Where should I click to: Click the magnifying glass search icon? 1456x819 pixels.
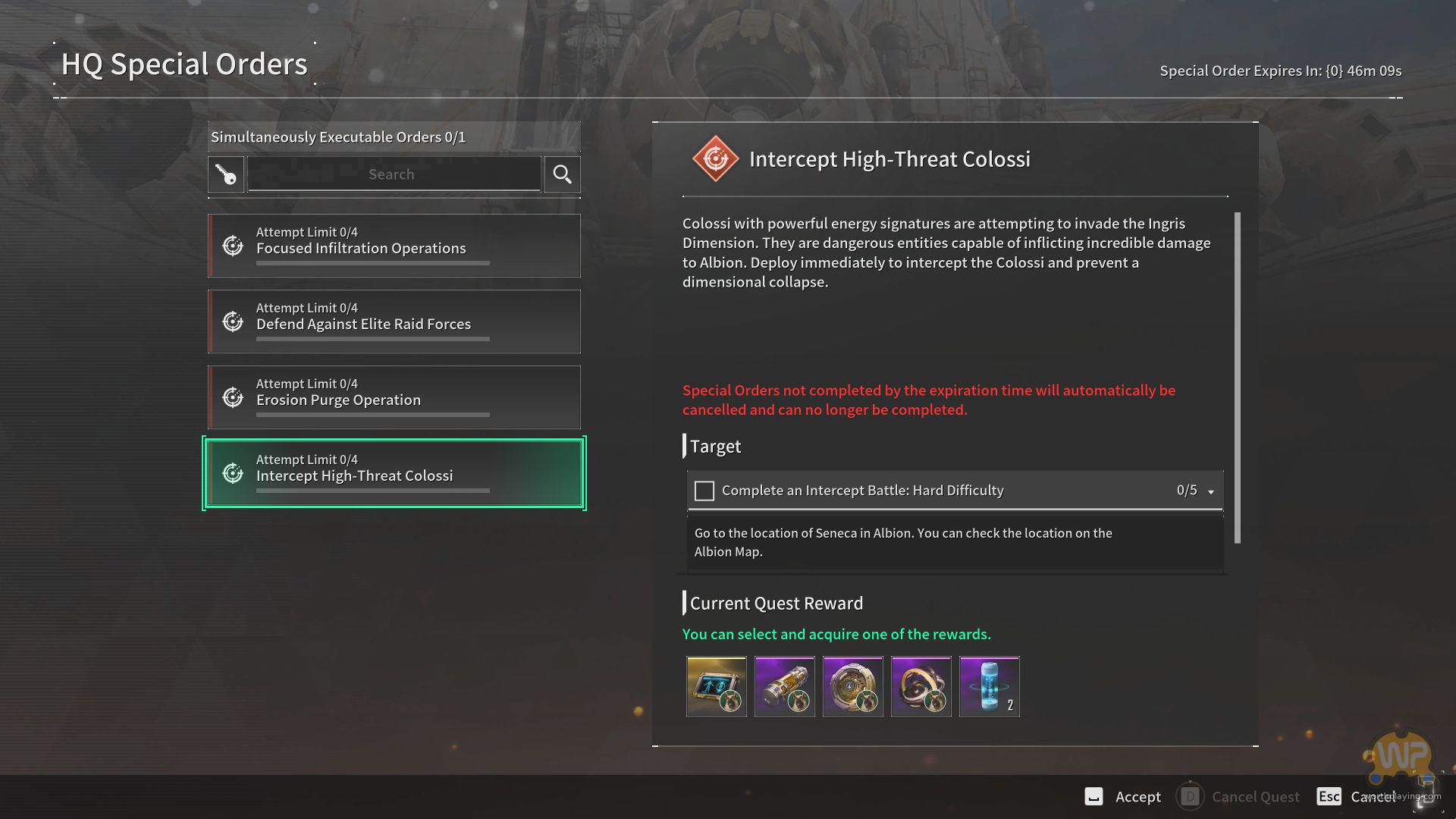click(562, 174)
